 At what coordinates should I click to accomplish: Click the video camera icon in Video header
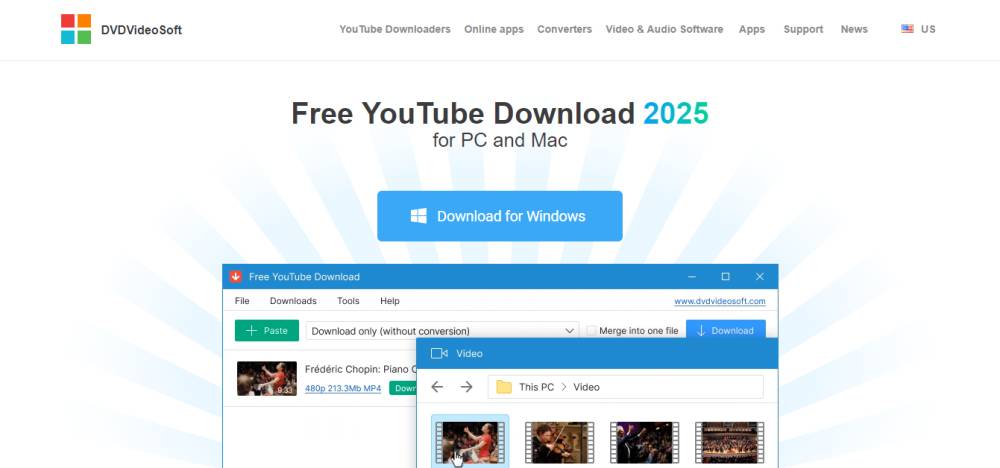point(439,353)
